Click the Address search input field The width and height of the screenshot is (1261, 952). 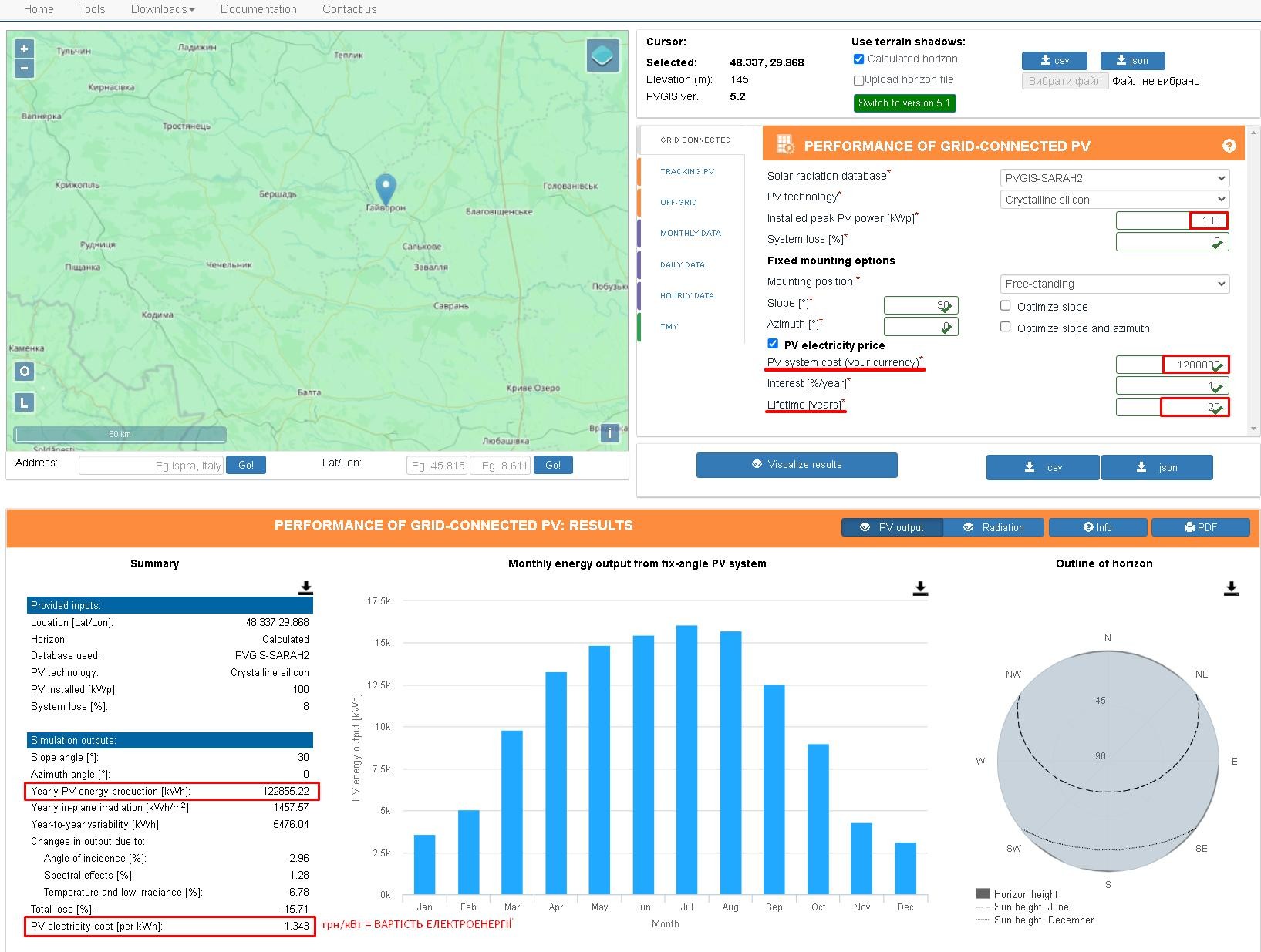tap(151, 466)
